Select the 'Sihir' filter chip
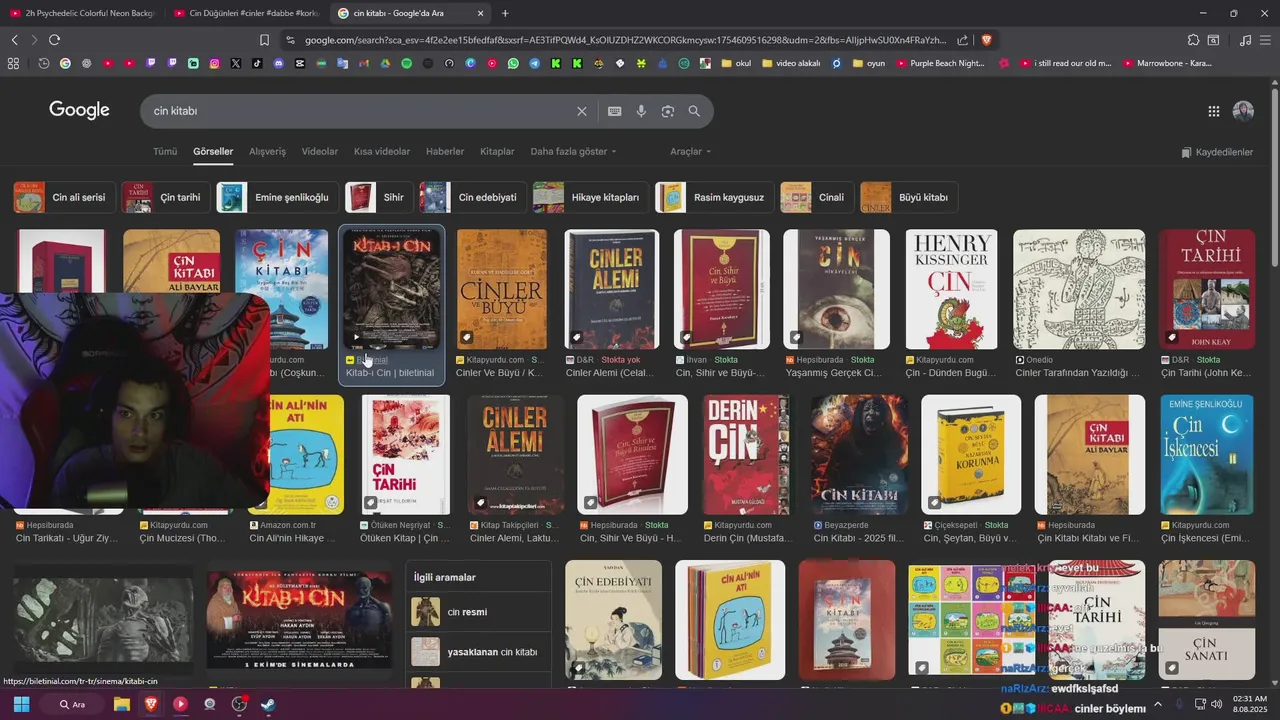This screenshot has width=1280, height=720. click(x=380, y=198)
